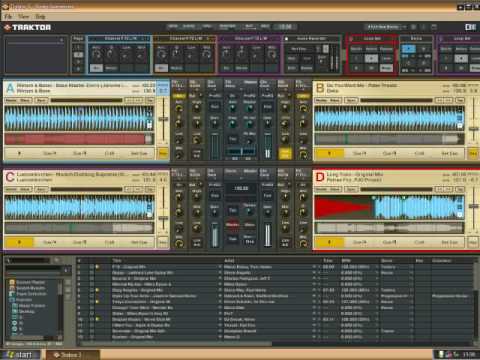This screenshot has width=480, height=360.
Task: Select the Track Collection folder icon
Action: point(12,294)
